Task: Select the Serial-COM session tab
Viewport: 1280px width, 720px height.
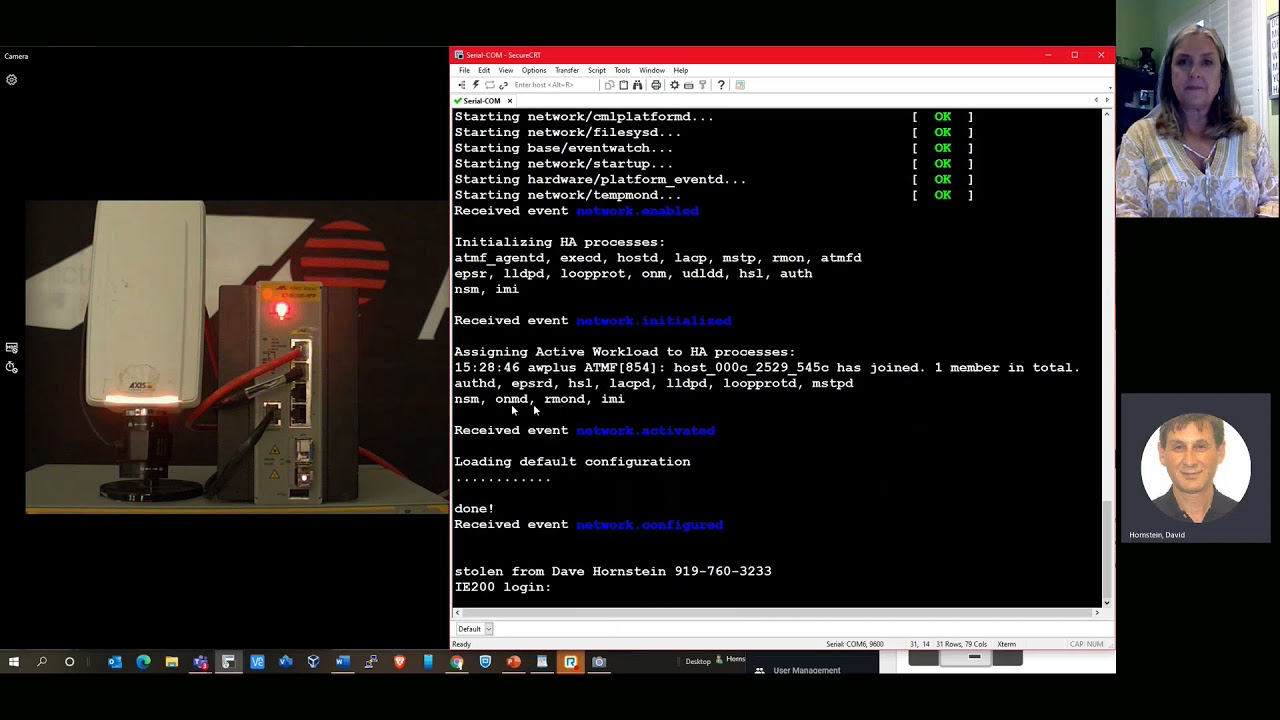Action: 481,101
